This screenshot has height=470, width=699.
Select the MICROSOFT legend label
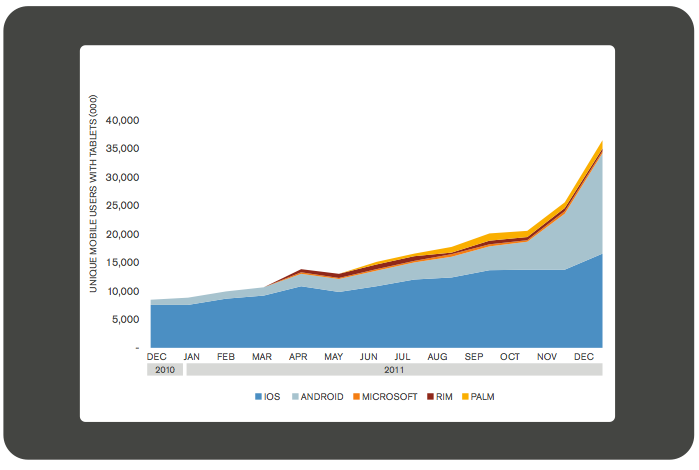[x=390, y=396]
